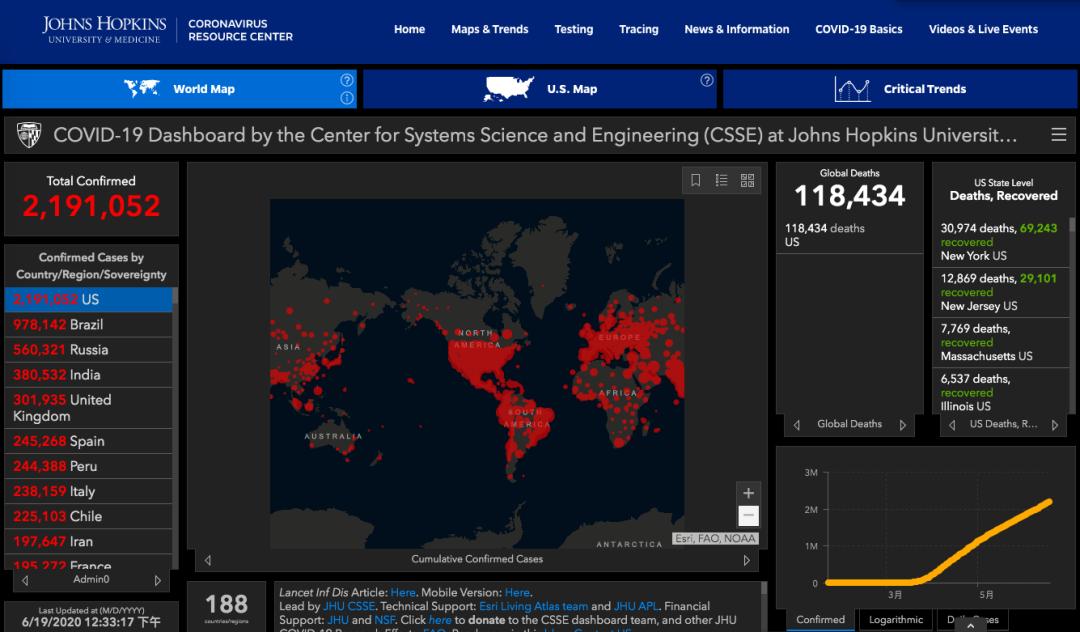Viewport: 1080px width, 632px height.
Task: Advance the Admin0 list with right arrow
Action: click(157, 580)
